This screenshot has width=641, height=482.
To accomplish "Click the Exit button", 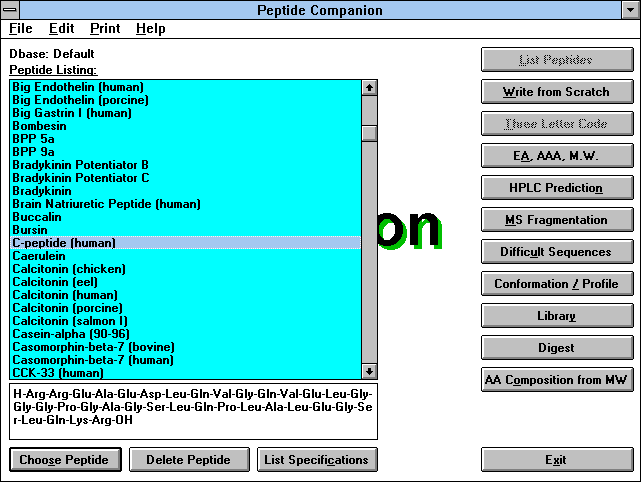I will [x=557, y=460].
